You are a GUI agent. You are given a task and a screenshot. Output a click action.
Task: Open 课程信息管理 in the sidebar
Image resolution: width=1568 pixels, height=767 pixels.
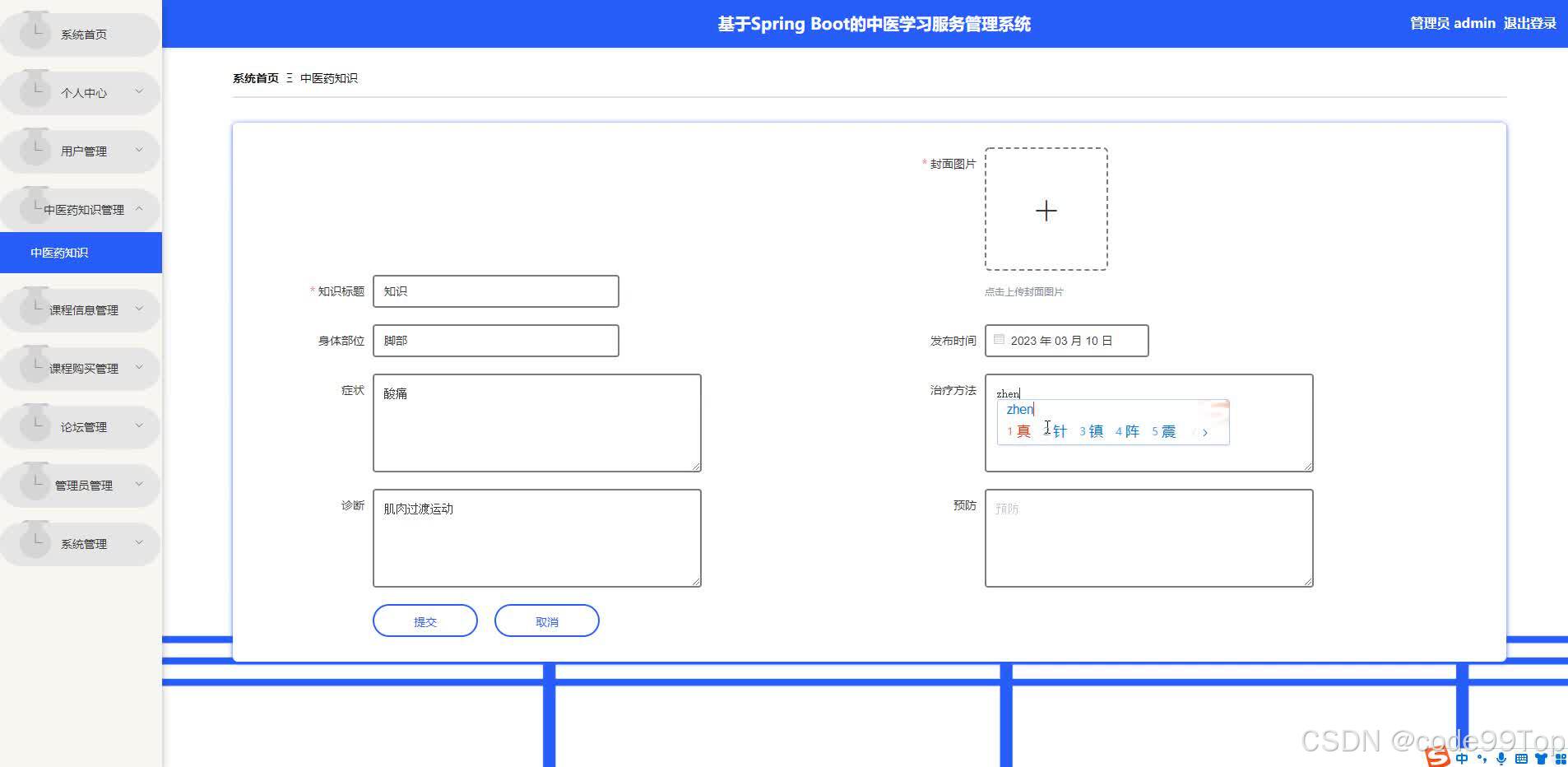click(x=80, y=310)
